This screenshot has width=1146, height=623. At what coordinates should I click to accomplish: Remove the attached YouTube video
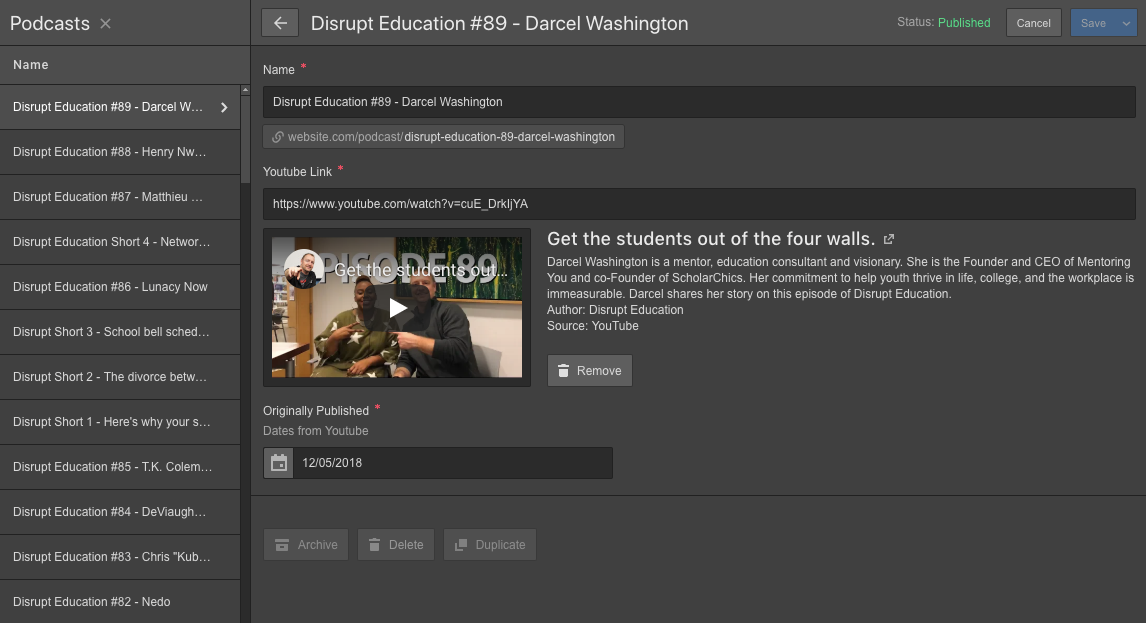coord(590,371)
